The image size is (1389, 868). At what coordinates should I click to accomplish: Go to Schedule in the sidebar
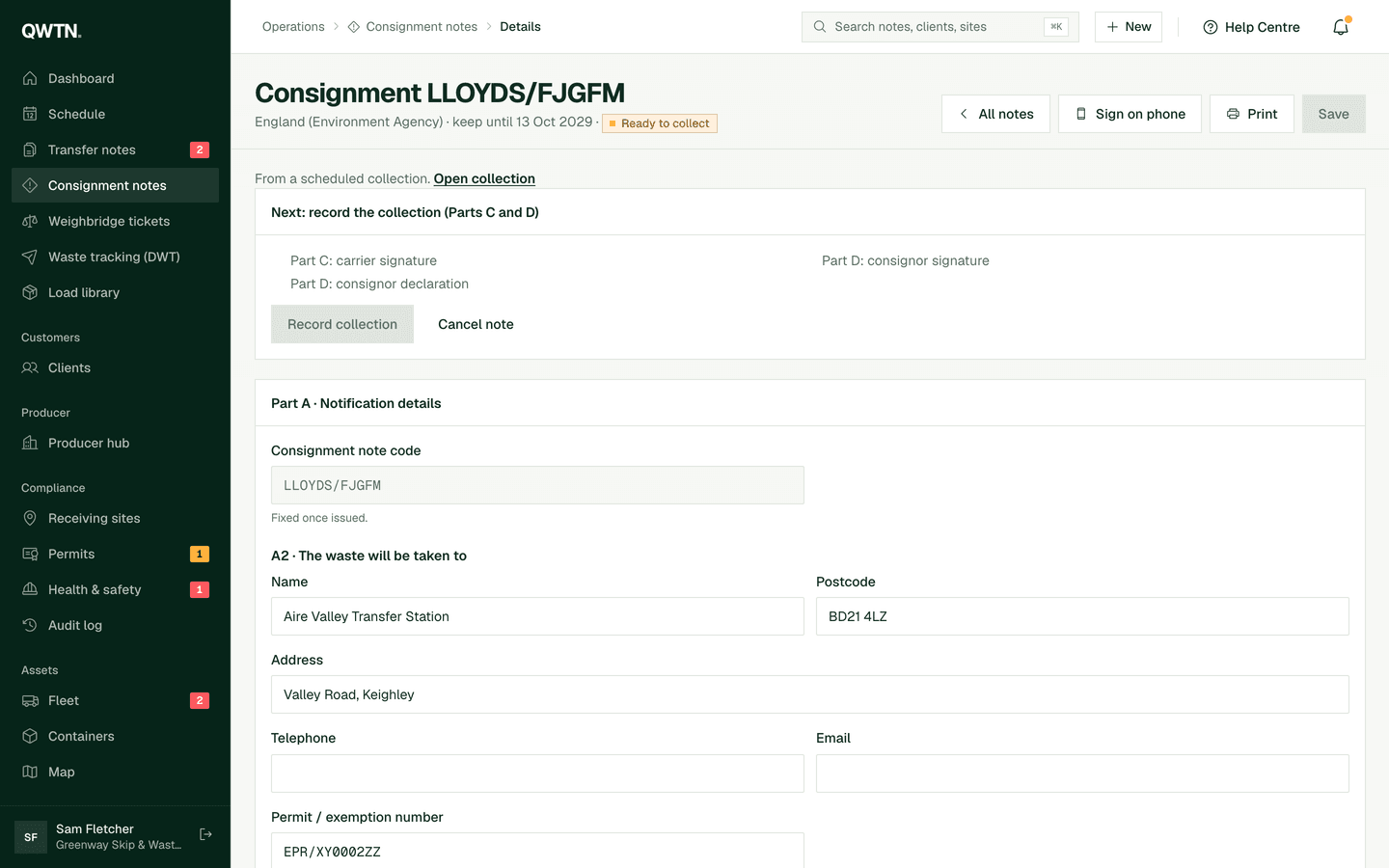point(115,114)
